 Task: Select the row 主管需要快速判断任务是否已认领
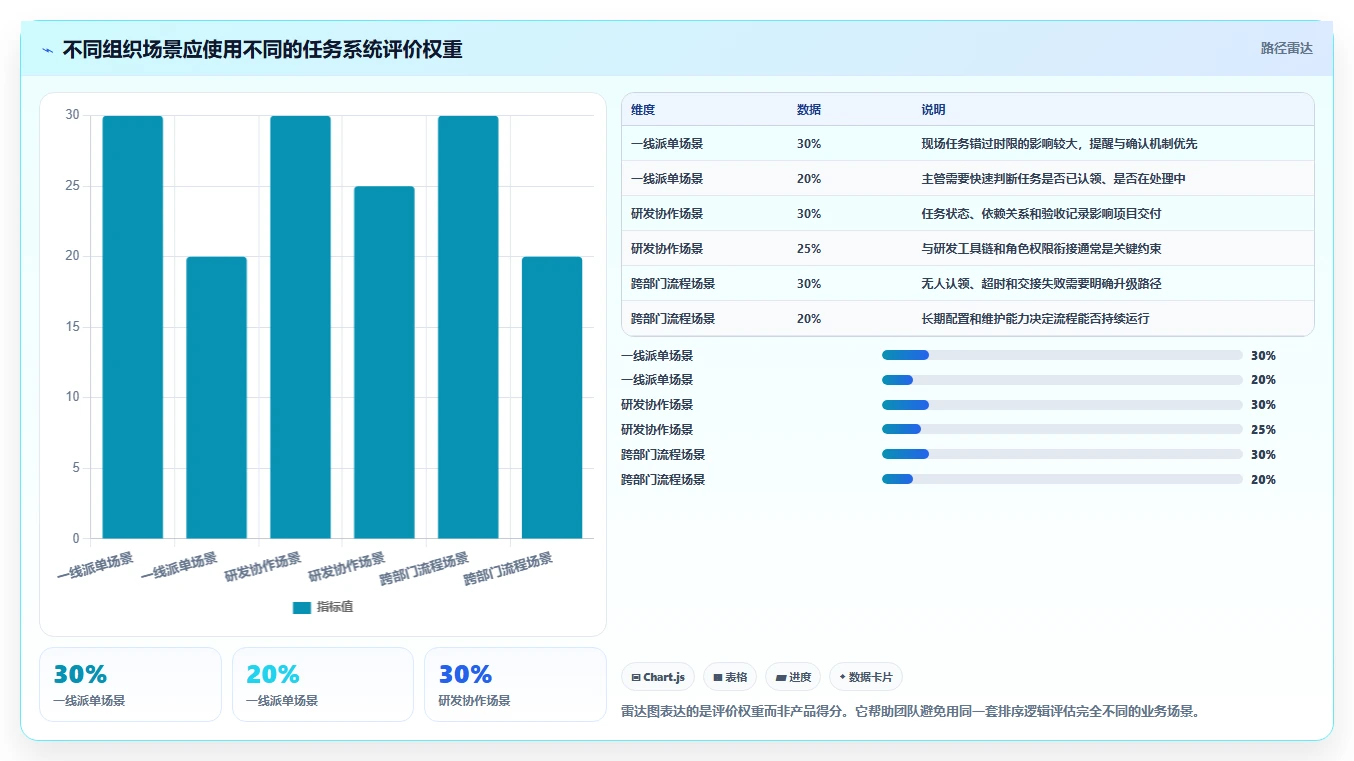968,179
